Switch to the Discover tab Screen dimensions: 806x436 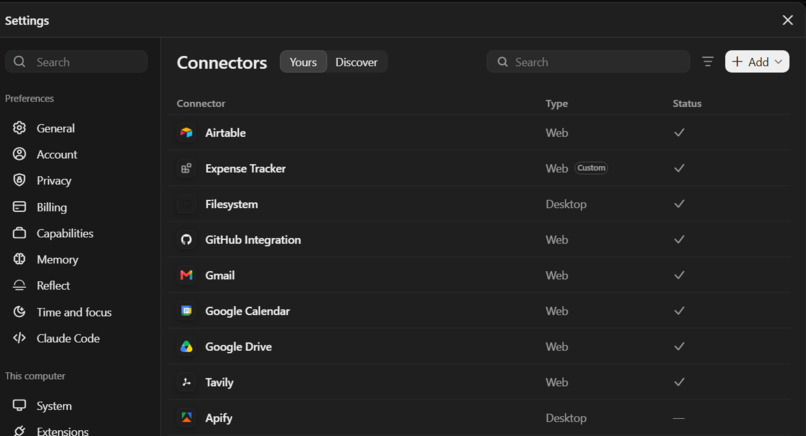[356, 62]
